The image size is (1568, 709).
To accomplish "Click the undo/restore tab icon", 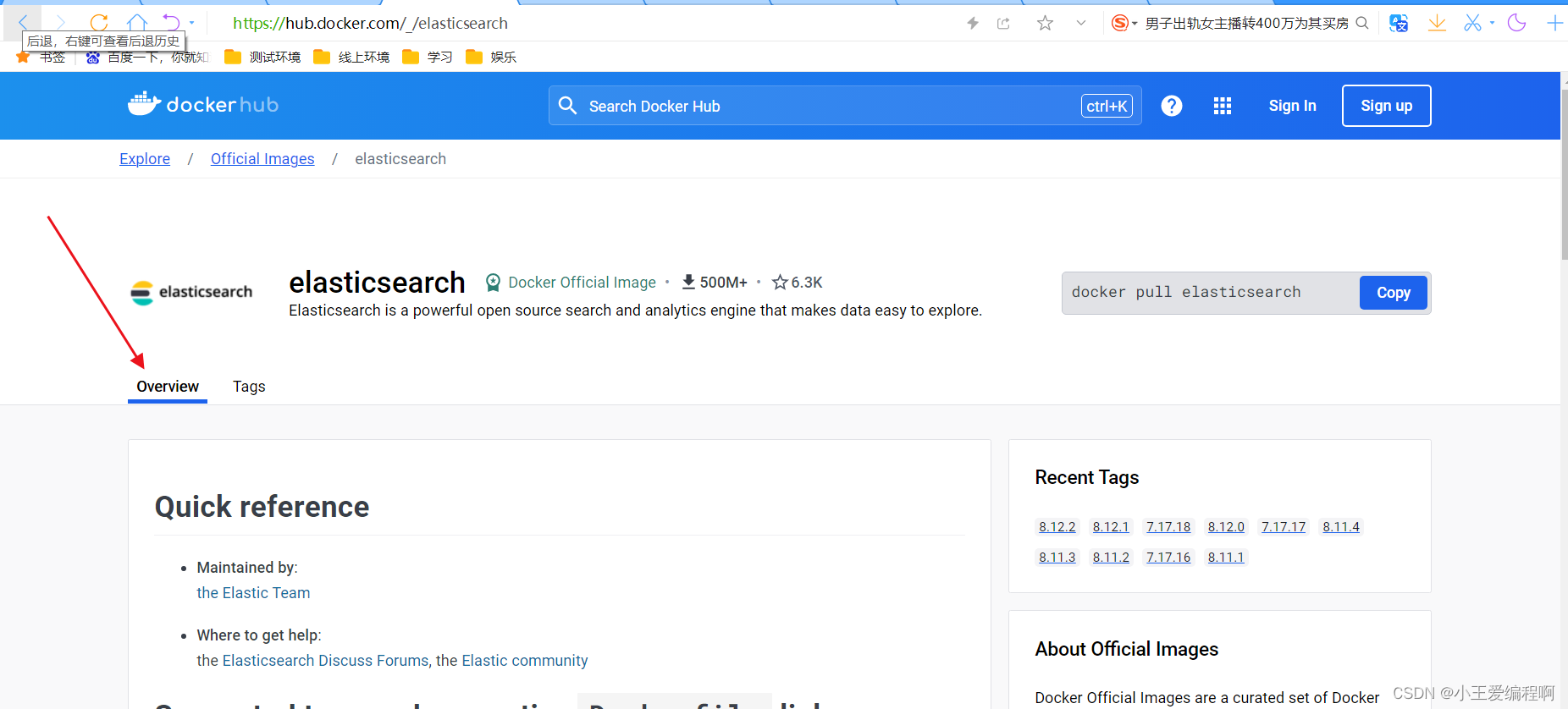I will tap(172, 22).
